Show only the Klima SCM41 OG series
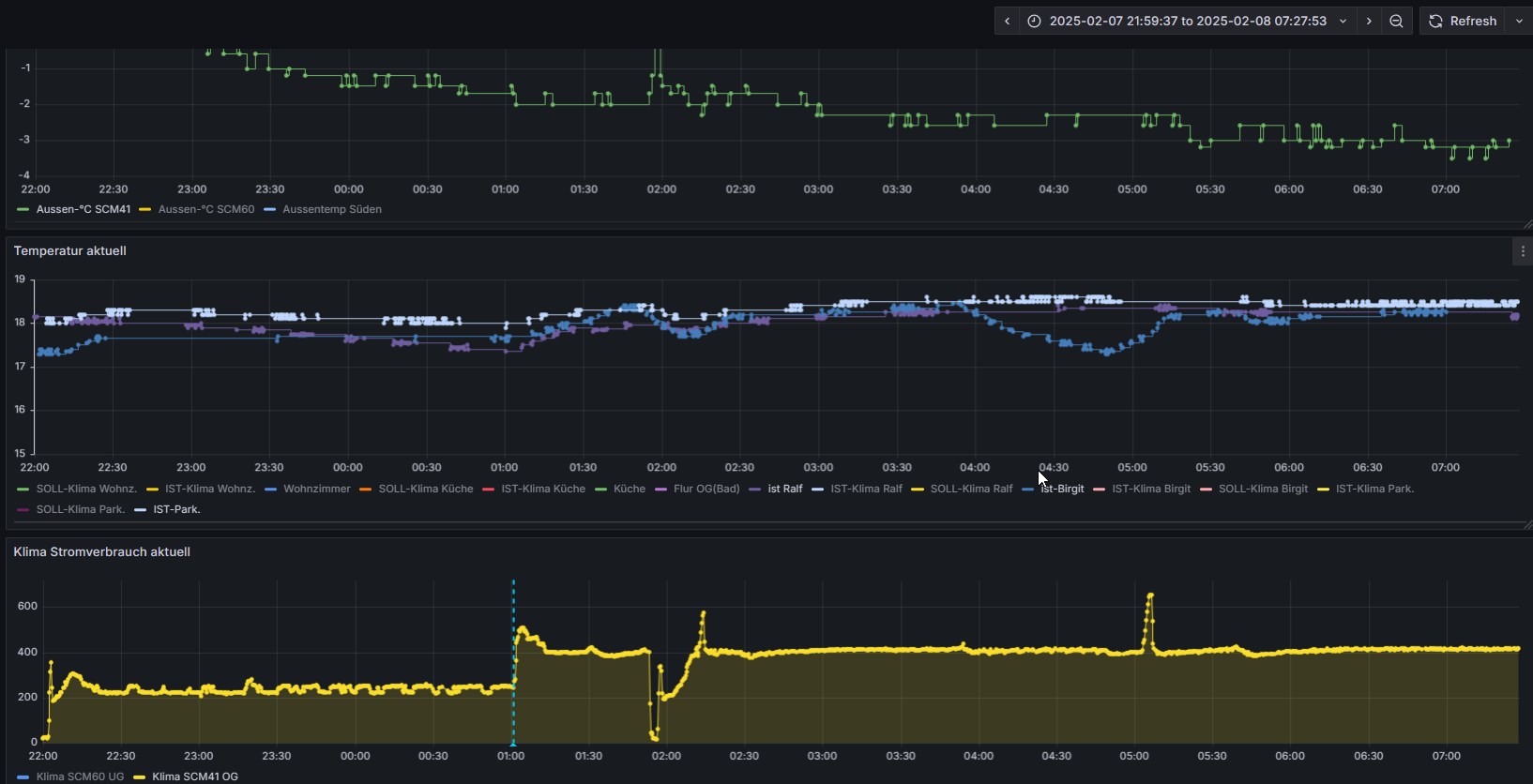This screenshot has height=784, width=1533. coord(194,776)
